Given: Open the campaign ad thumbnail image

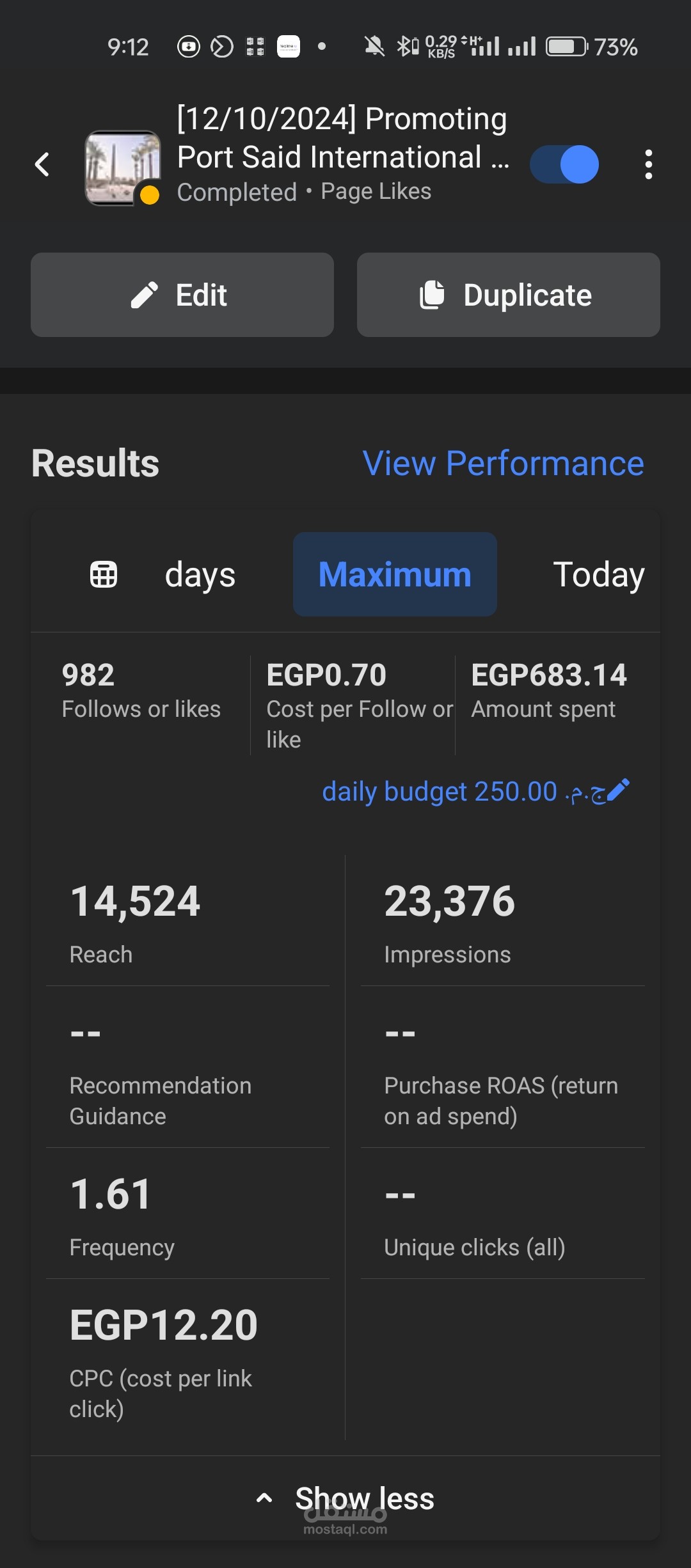Looking at the screenshot, I should (x=123, y=168).
